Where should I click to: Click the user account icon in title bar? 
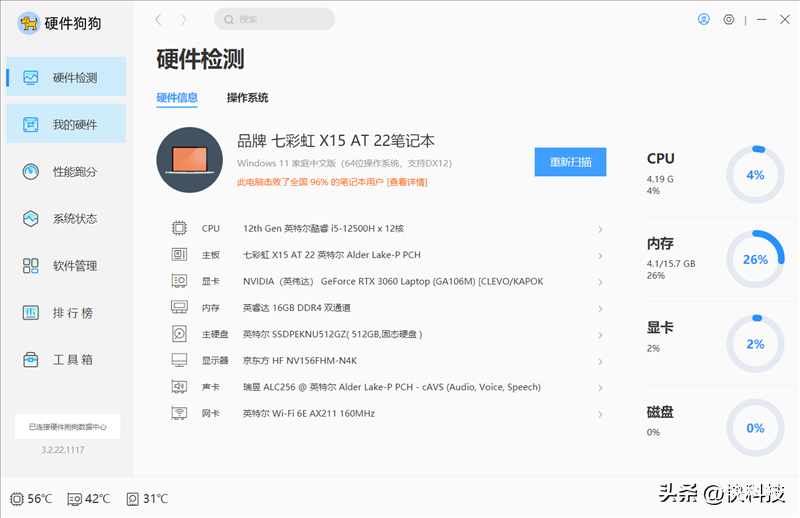point(704,19)
